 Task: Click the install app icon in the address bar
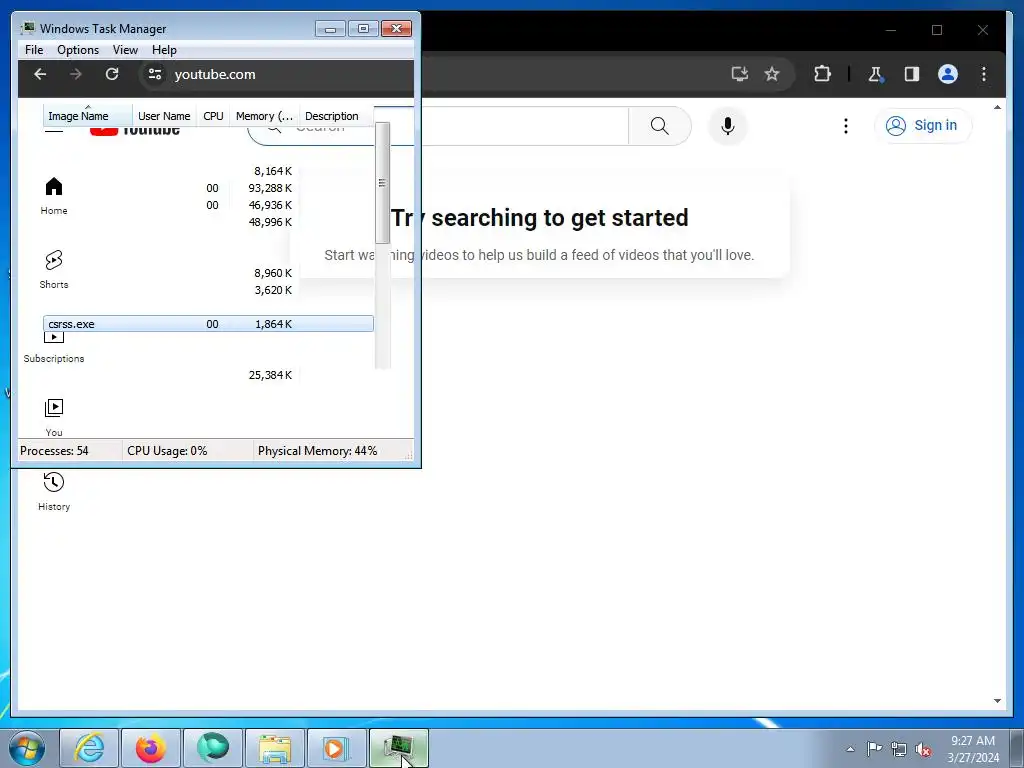[x=739, y=74]
